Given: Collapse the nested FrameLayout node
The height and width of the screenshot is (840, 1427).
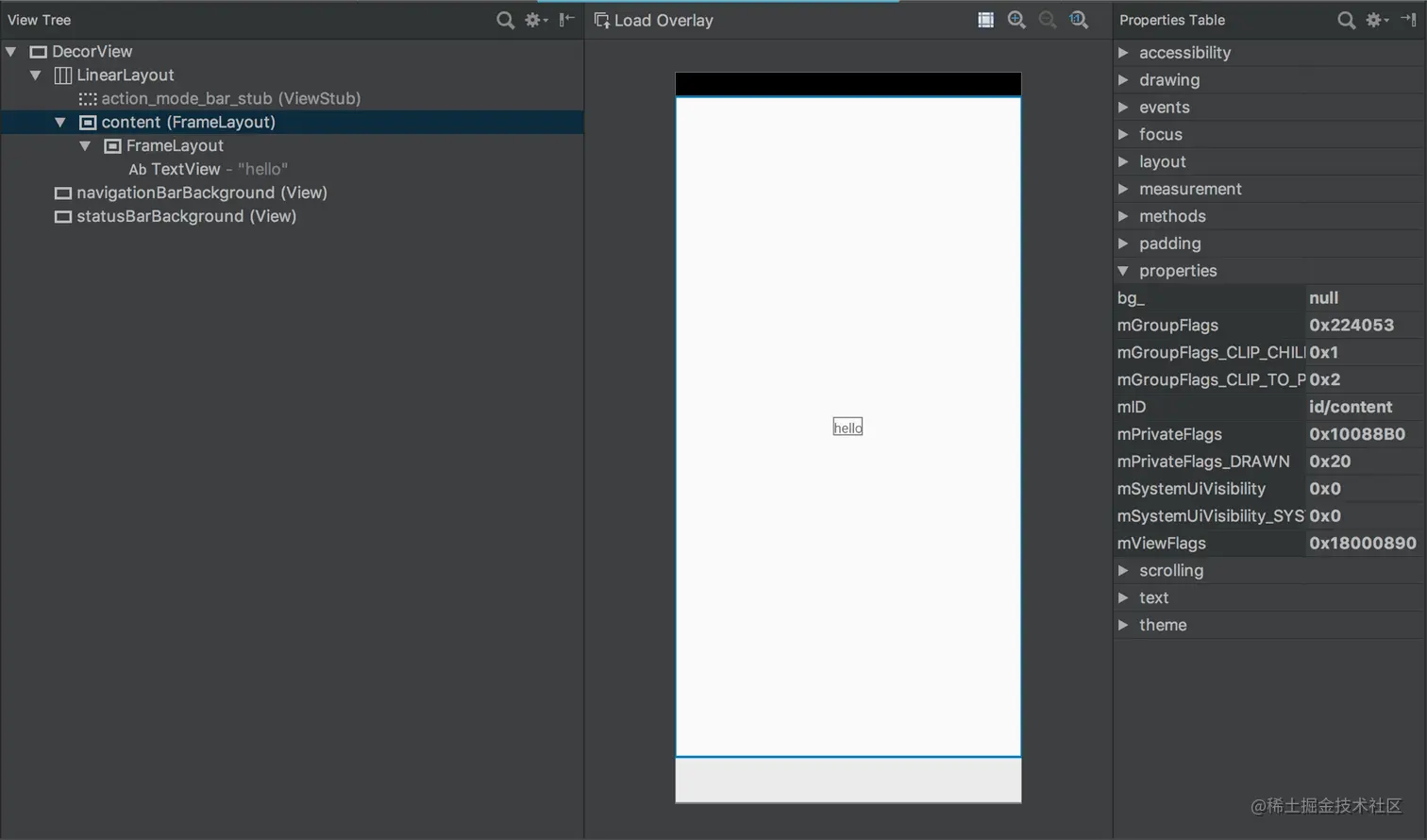Looking at the screenshot, I should (x=85, y=145).
